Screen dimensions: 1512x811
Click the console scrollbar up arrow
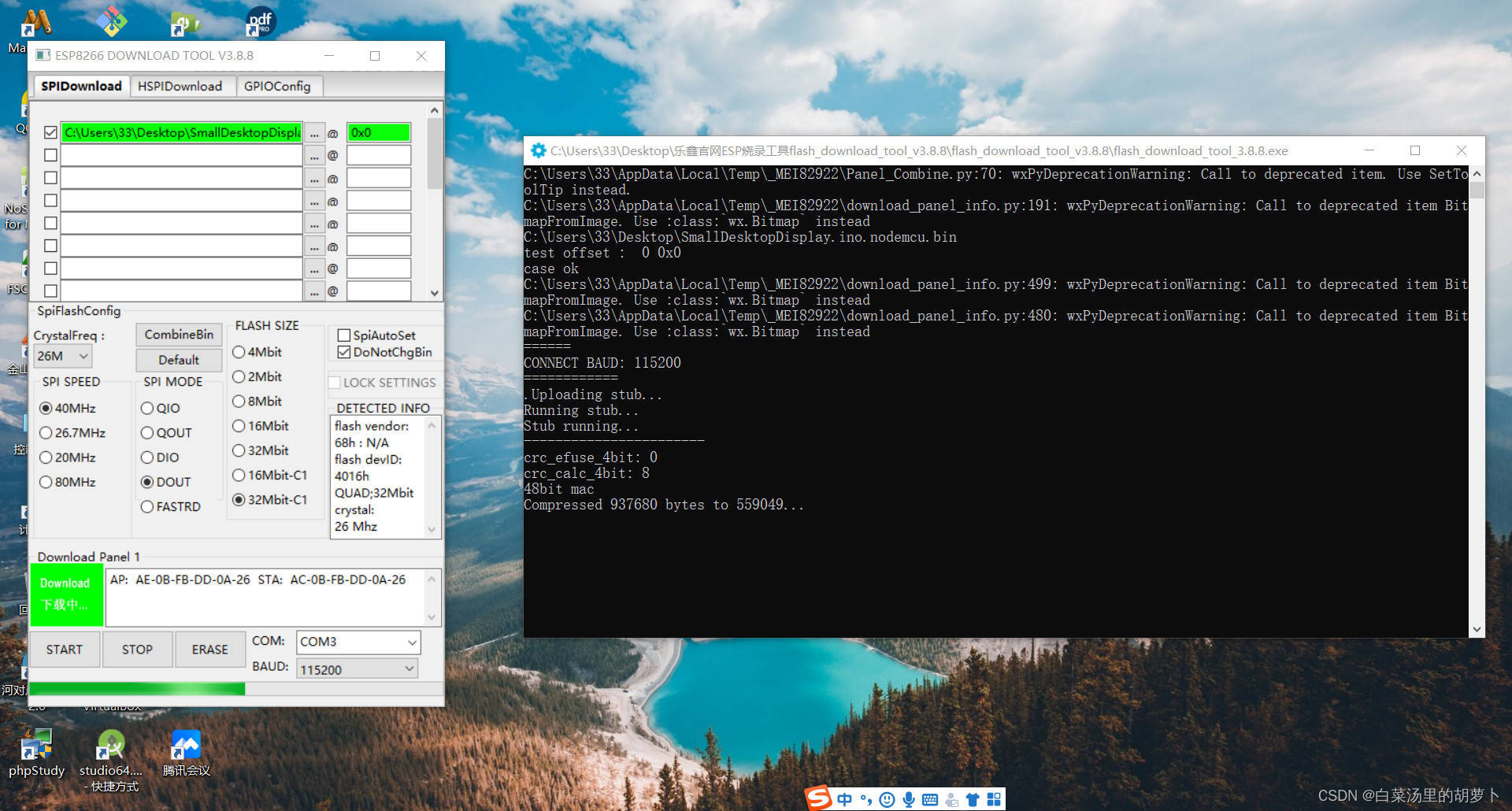click(1477, 173)
